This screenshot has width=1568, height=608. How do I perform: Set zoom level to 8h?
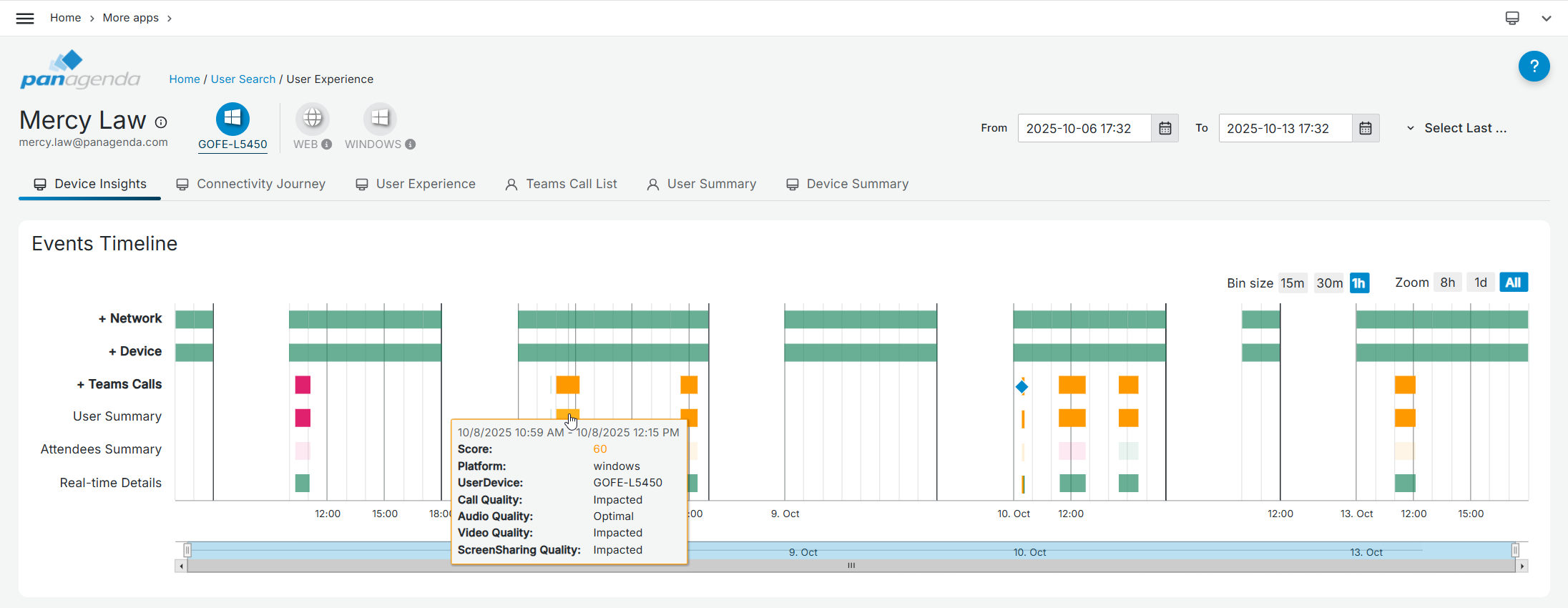tap(1447, 283)
